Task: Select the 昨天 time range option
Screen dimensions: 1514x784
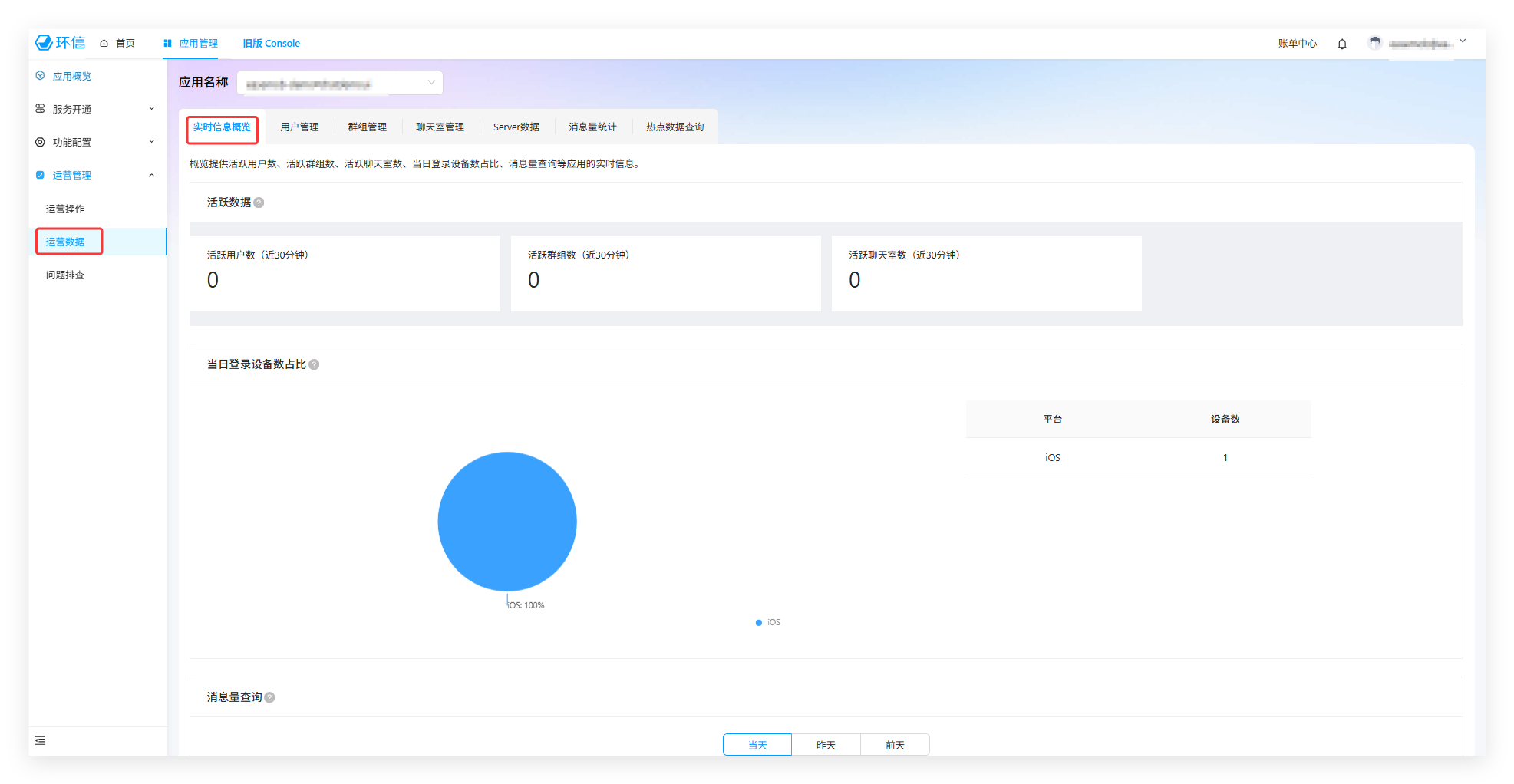Action: (x=826, y=745)
